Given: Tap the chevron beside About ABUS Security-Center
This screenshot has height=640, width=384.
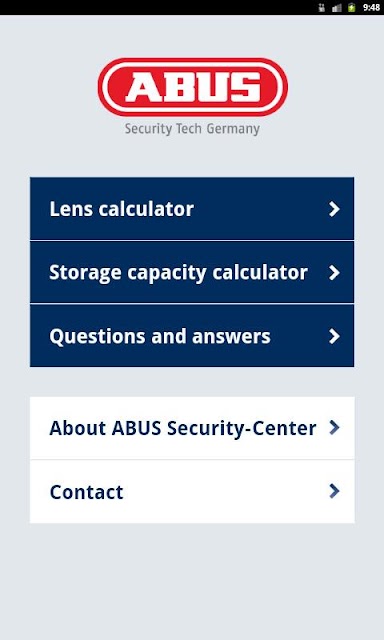Looking at the screenshot, I should 334,427.
